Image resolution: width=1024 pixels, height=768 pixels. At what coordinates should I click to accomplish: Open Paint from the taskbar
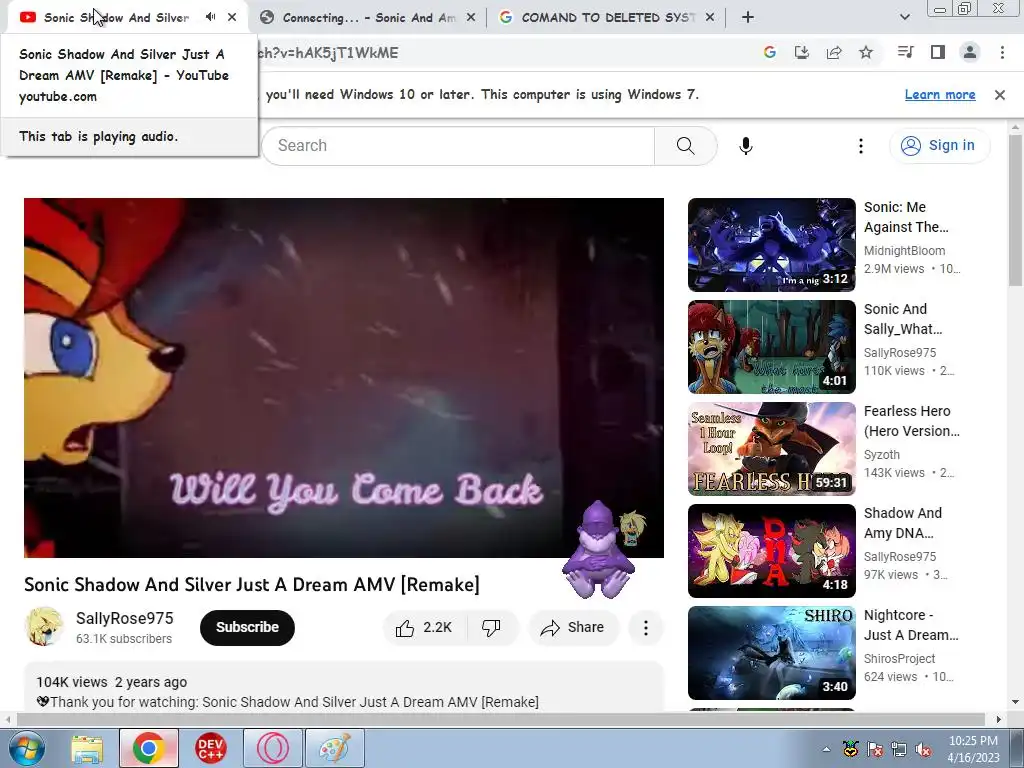point(335,748)
